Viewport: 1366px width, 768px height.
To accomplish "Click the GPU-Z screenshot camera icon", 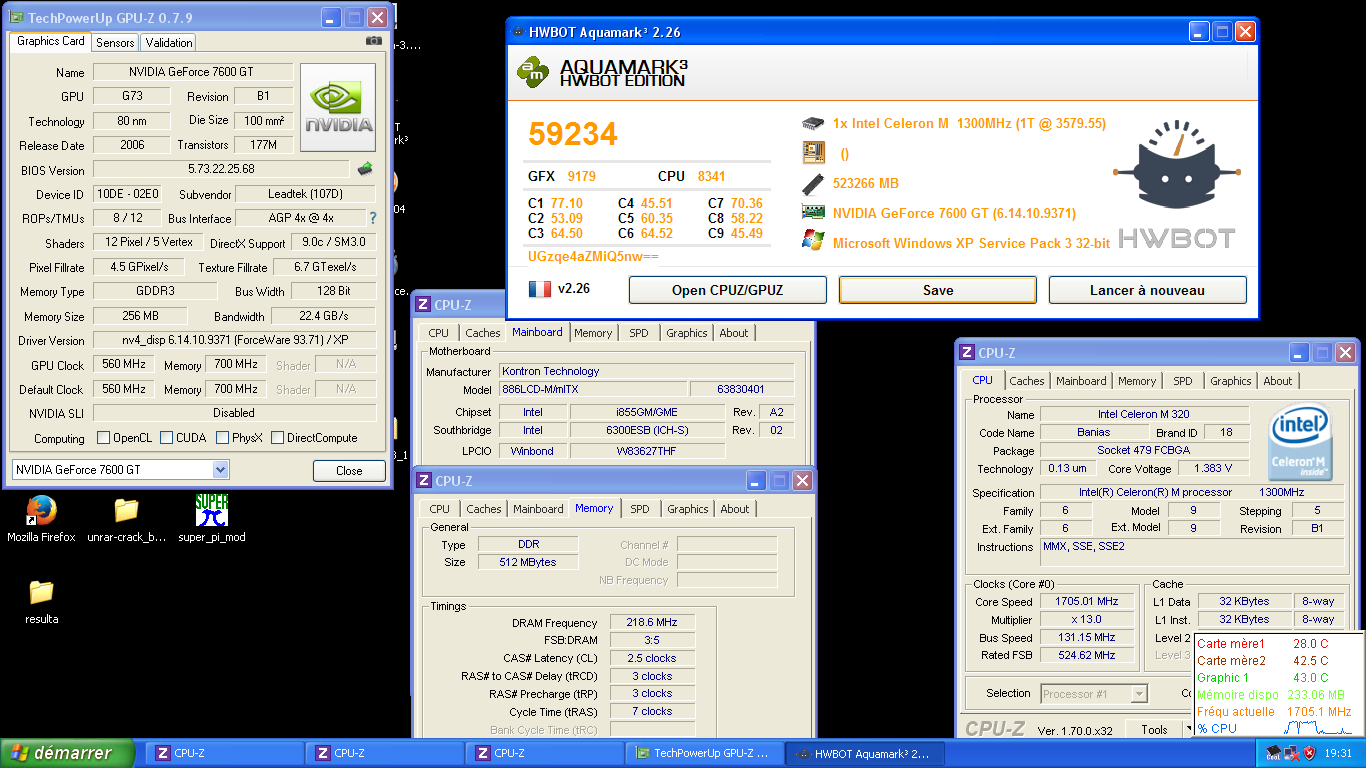I will (x=374, y=41).
